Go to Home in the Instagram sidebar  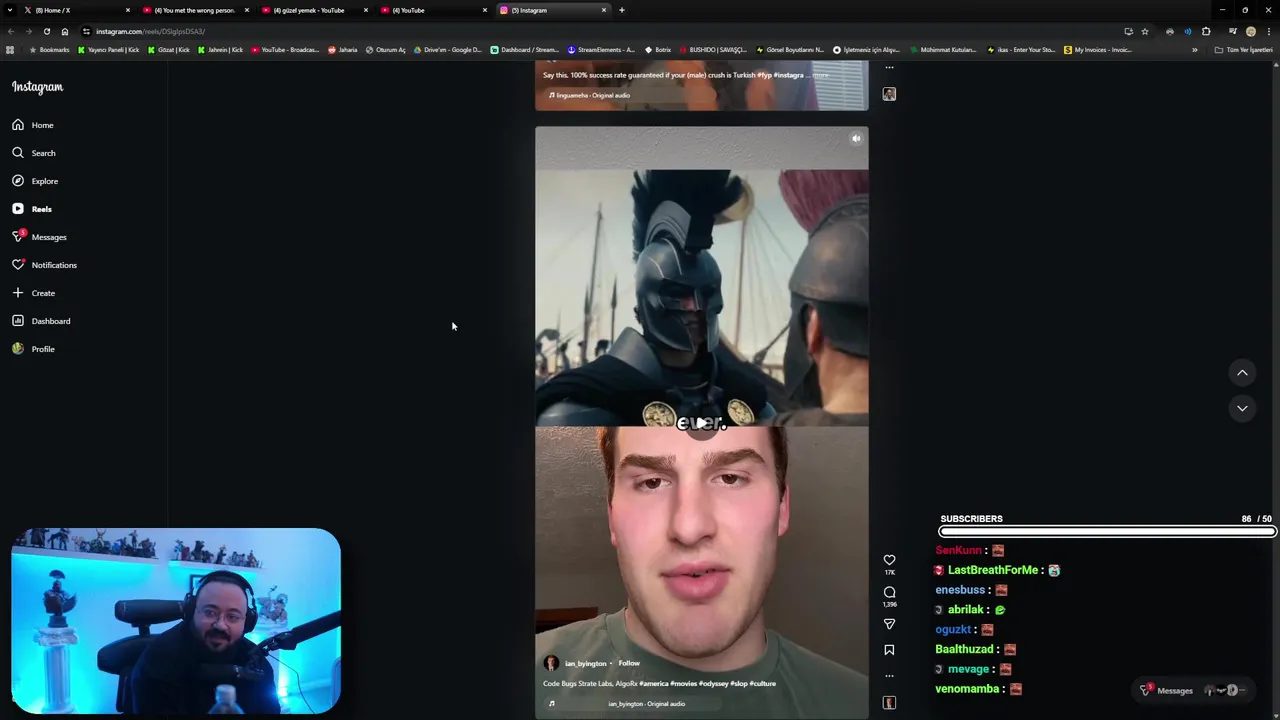coord(33,125)
